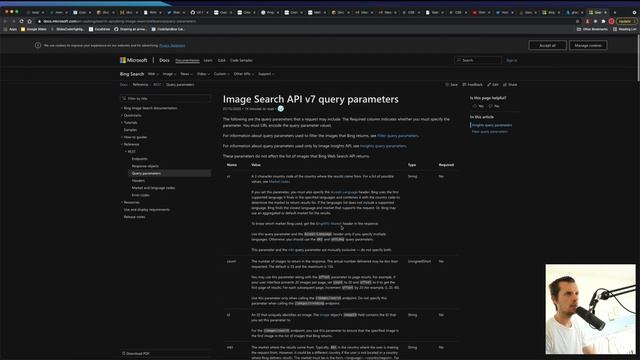The image size is (640, 360).
Task: Jump to Filter query parameters in article outline
Action: pos(490,132)
